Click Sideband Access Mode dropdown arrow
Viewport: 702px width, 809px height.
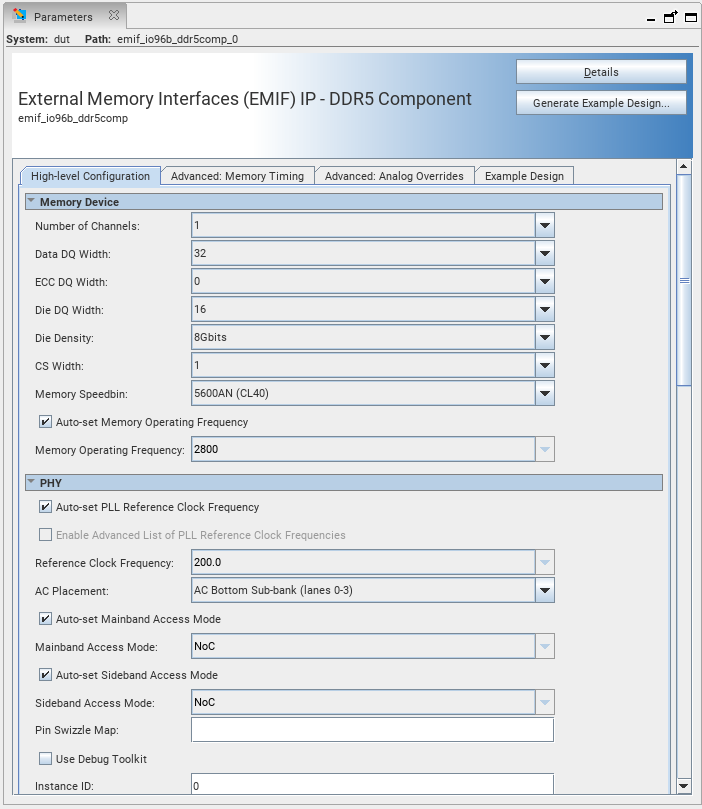click(545, 702)
